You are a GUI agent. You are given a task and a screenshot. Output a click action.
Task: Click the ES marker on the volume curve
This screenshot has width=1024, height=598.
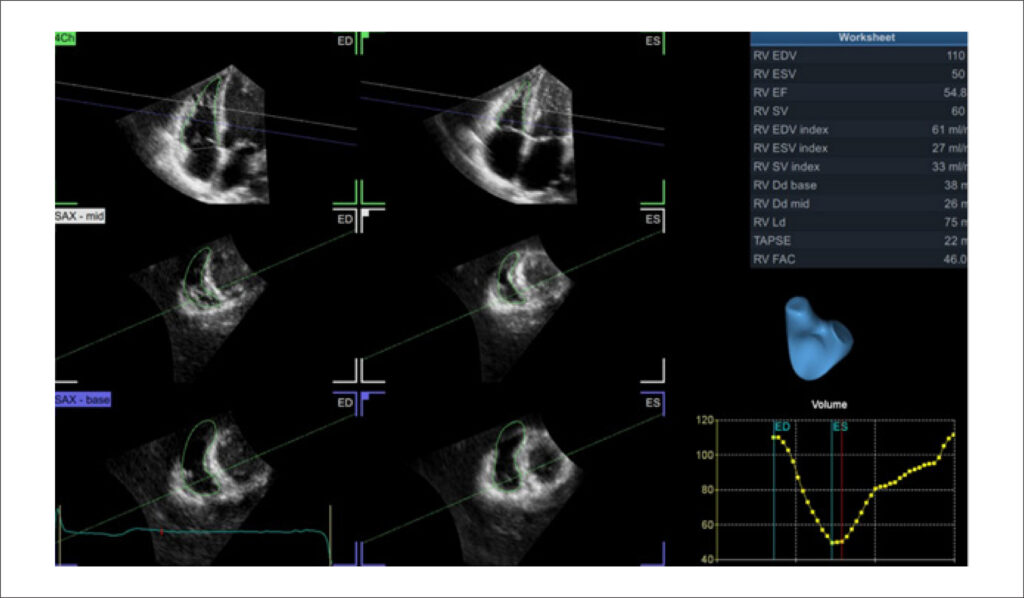(x=840, y=427)
